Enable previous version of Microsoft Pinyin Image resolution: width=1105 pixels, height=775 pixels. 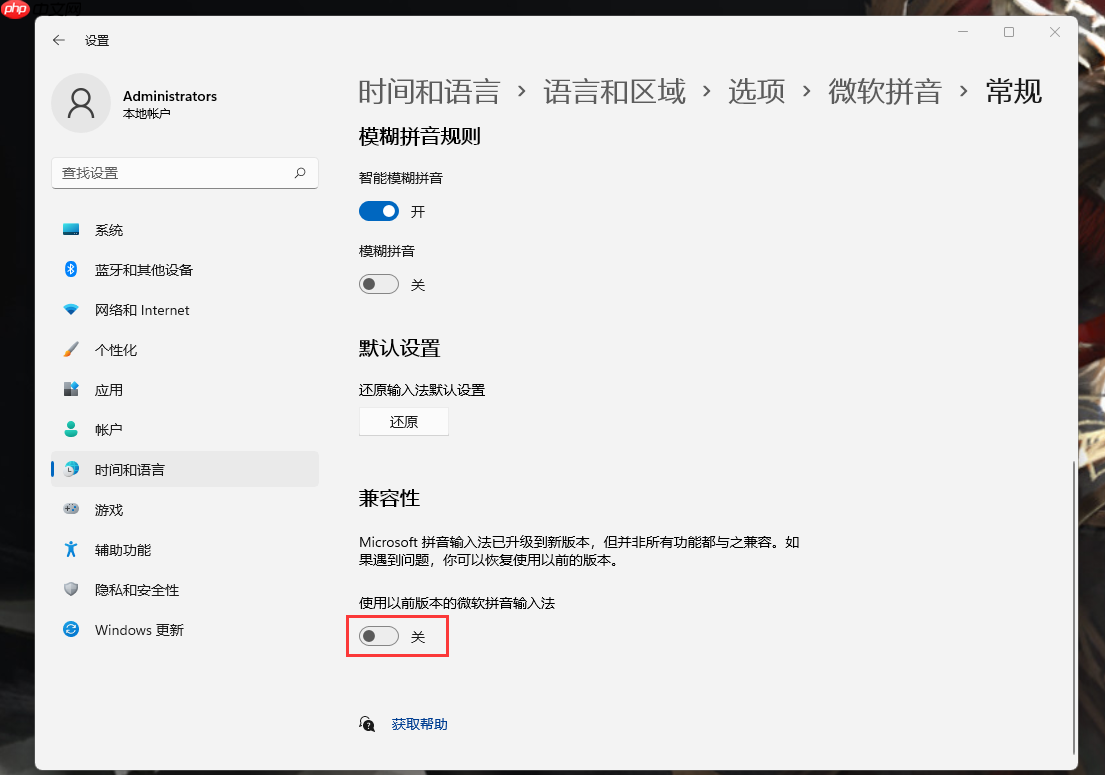tap(379, 636)
